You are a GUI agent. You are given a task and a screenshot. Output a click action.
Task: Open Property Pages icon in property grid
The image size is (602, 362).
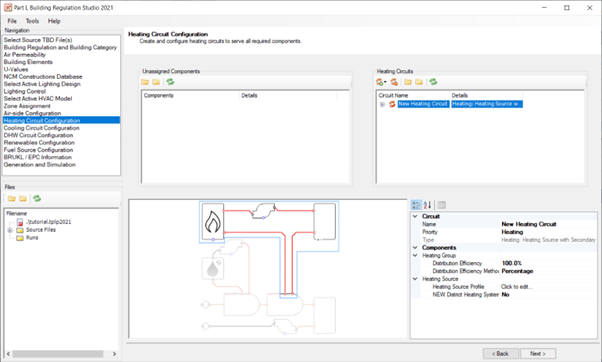point(442,205)
